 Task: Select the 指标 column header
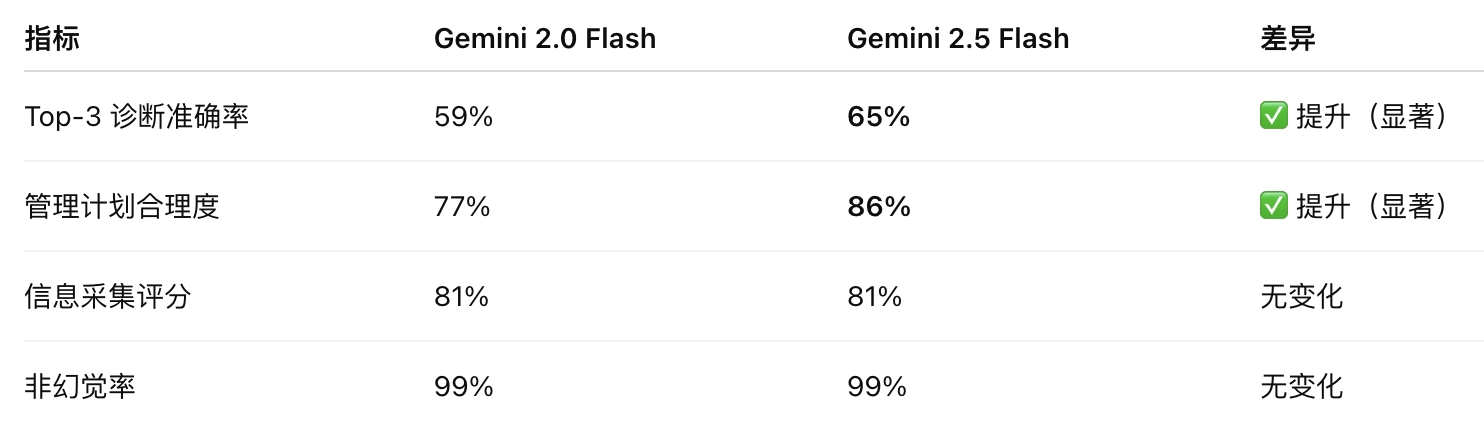click(52, 39)
